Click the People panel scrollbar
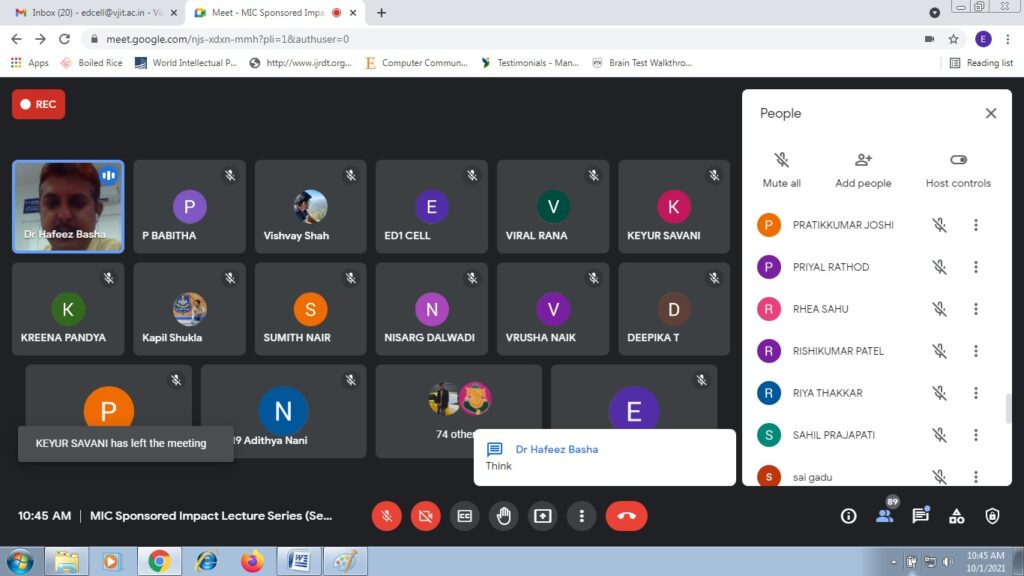The image size is (1024, 576). (x=1008, y=408)
